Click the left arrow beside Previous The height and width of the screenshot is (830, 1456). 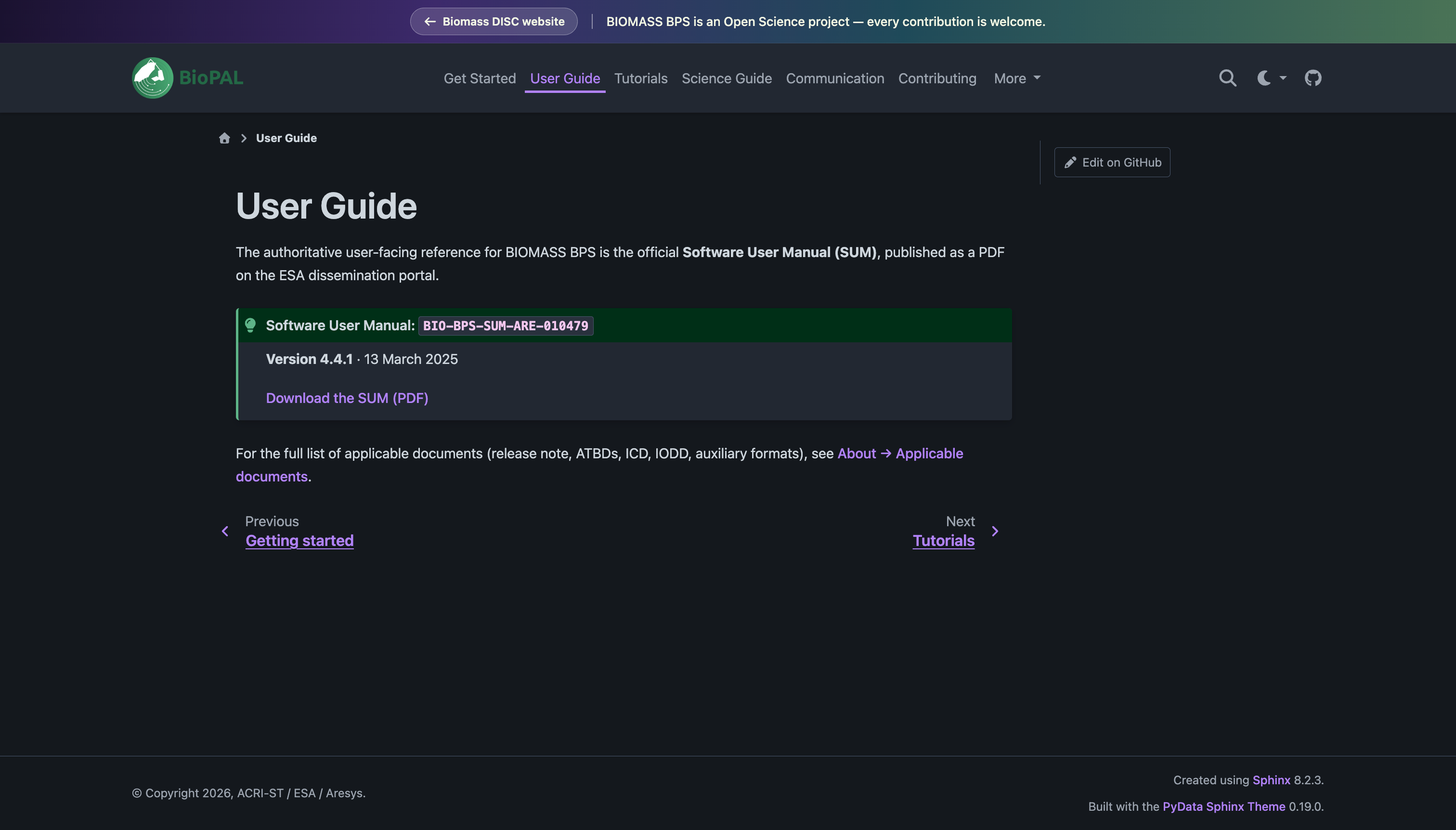coord(225,532)
